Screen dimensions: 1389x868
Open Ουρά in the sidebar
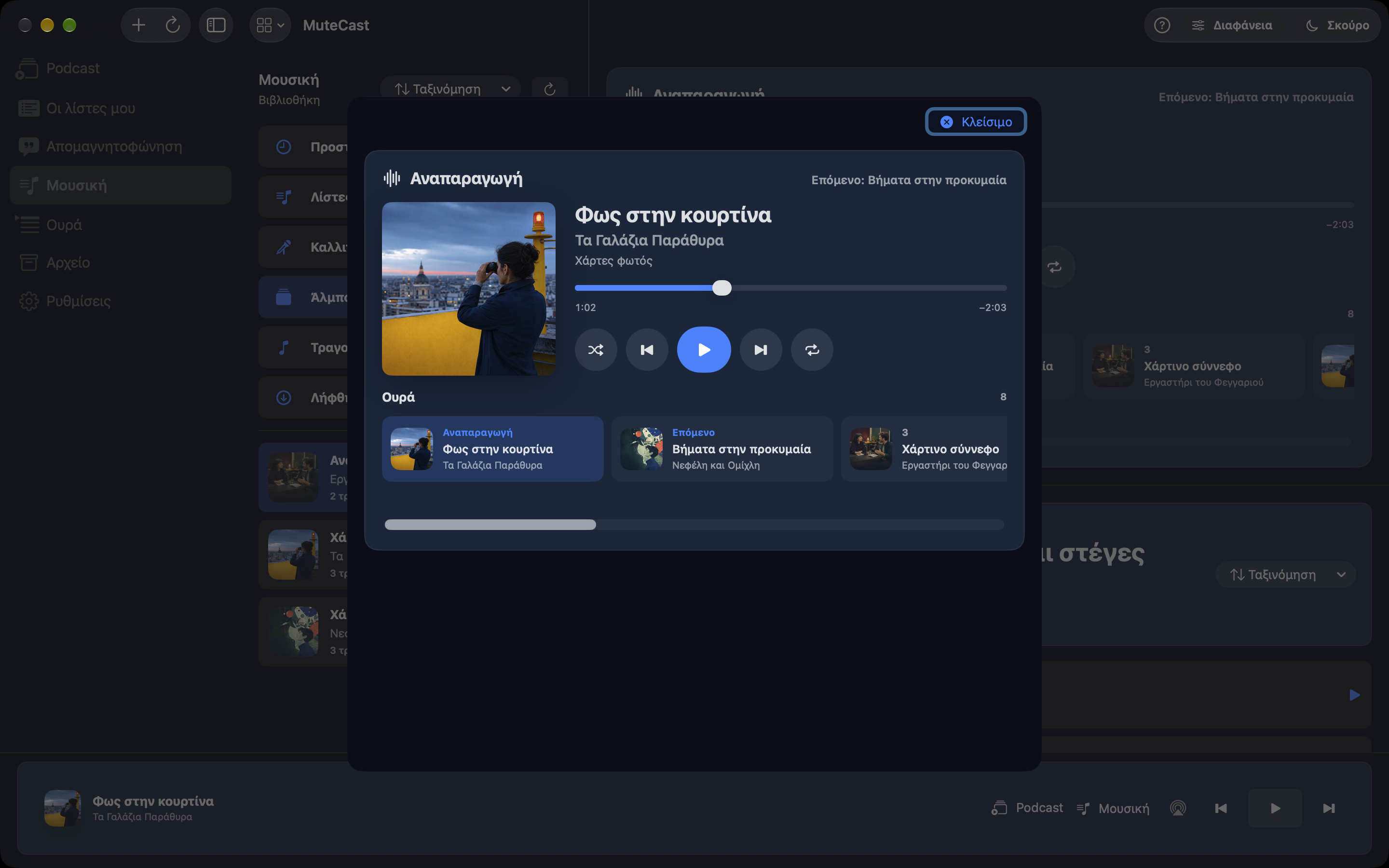120,224
